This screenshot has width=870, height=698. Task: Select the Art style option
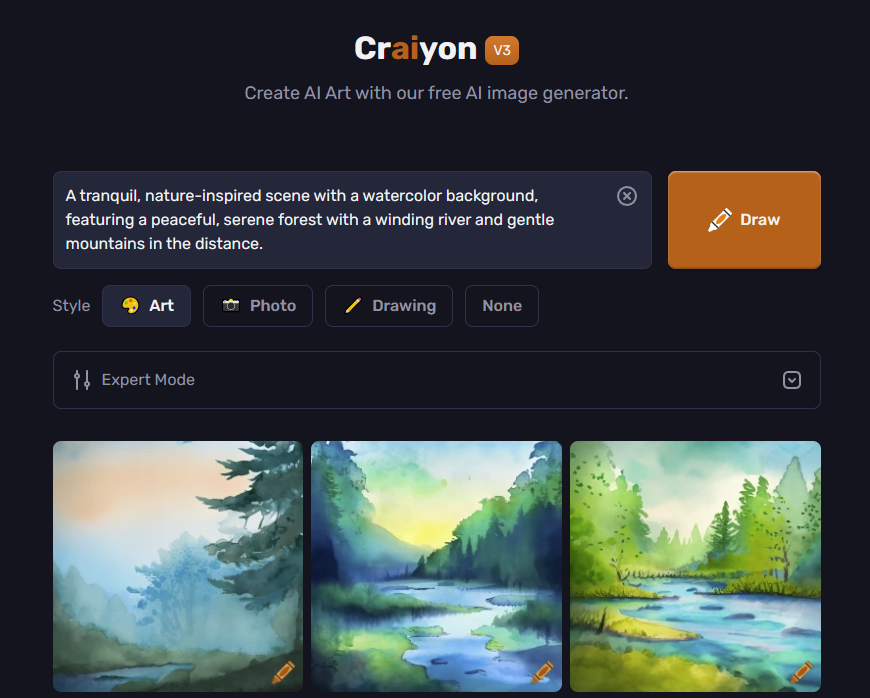146,306
